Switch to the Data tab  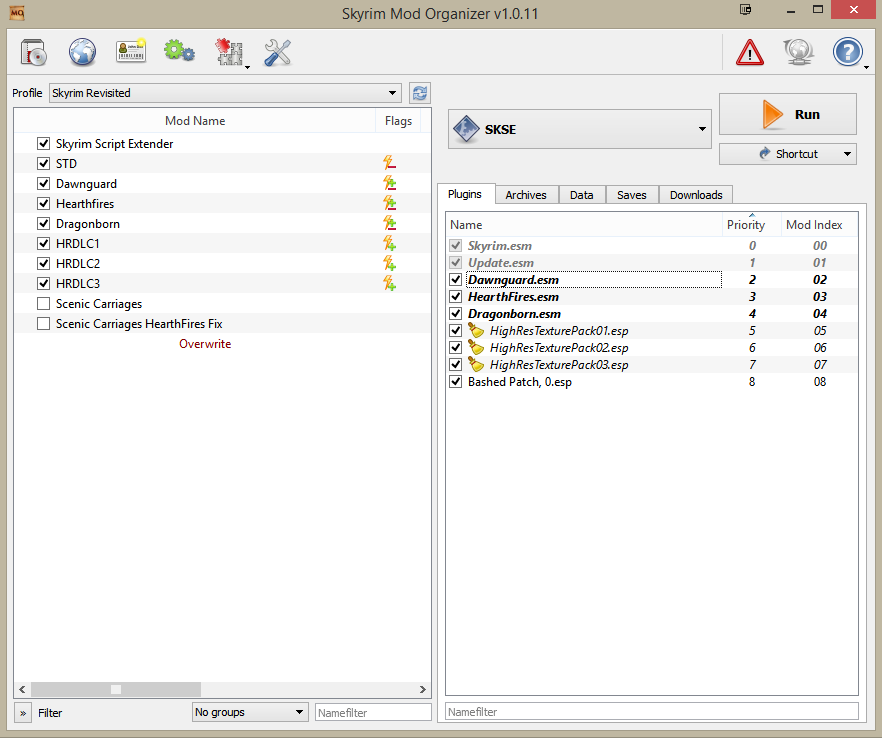pos(582,195)
